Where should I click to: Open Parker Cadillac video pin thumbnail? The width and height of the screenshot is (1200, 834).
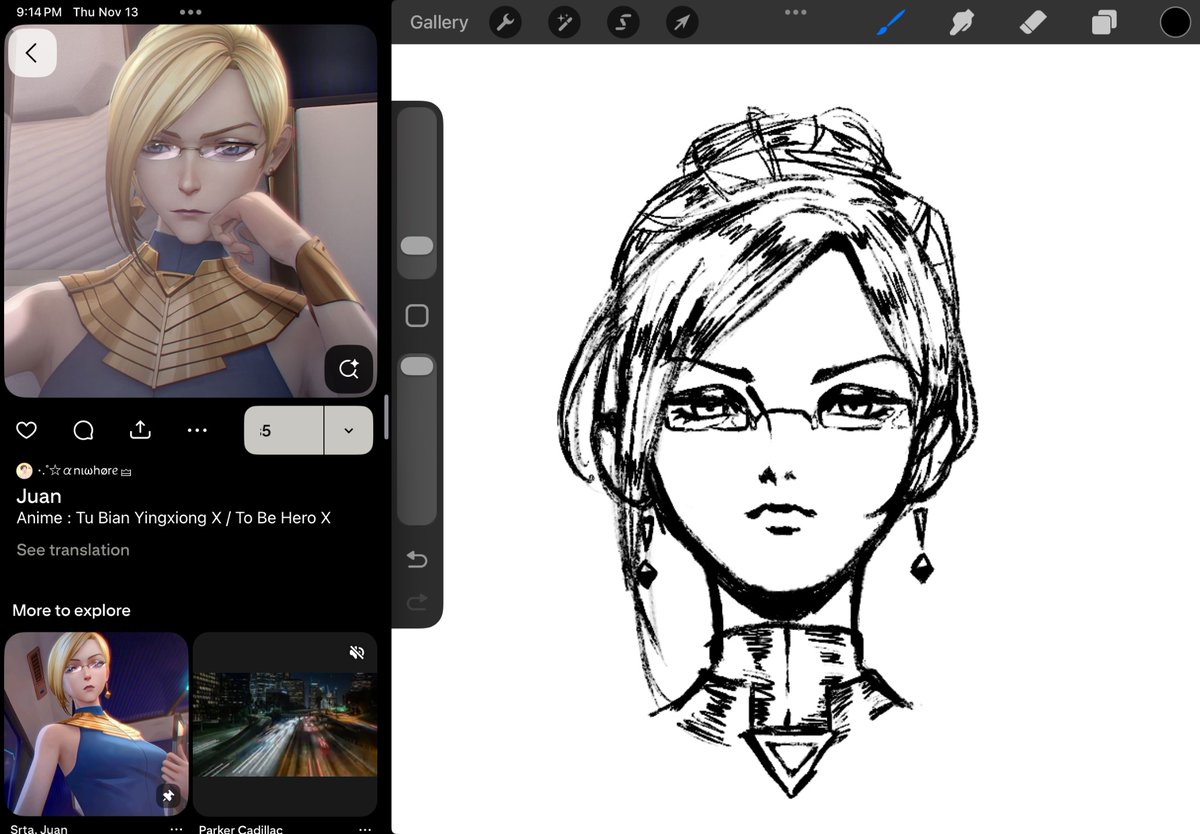(285, 725)
